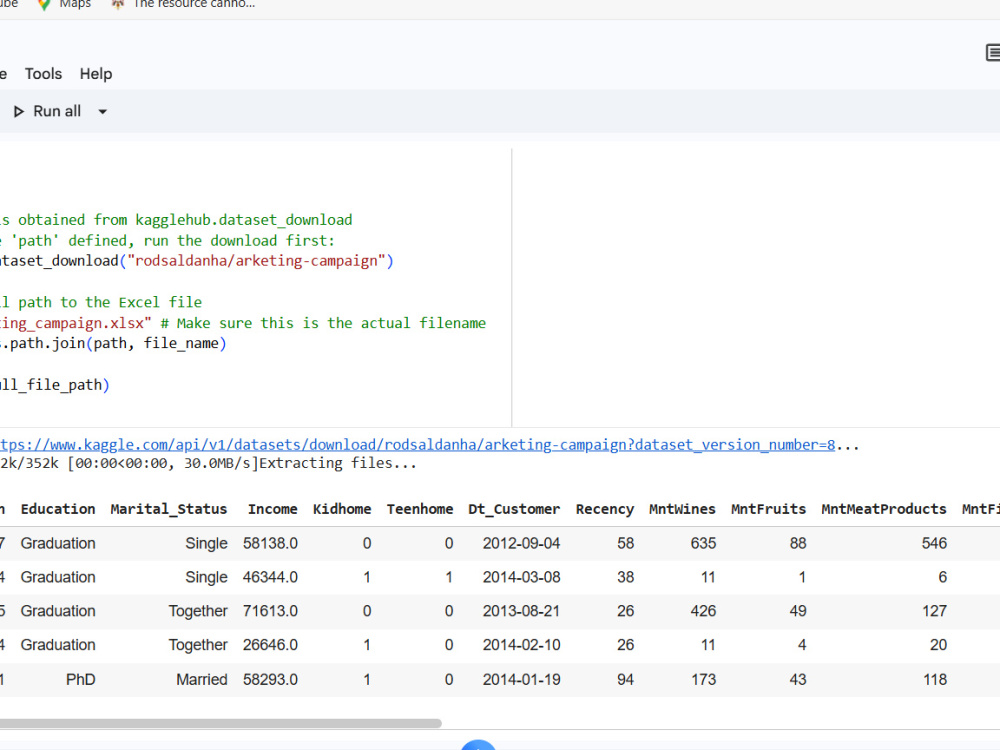Open the Kaggle dataset download URL link
The image size is (1000, 750).
pyautogui.click(x=417, y=445)
